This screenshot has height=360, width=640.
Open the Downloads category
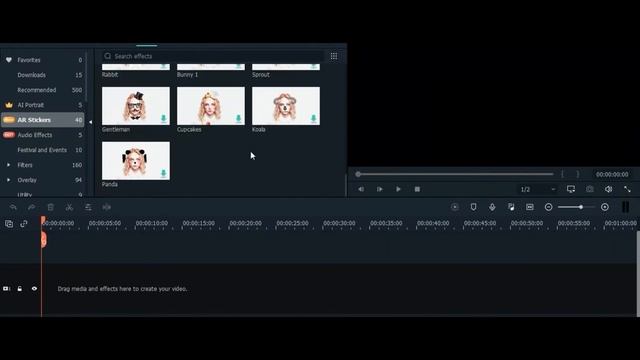pos(31,75)
